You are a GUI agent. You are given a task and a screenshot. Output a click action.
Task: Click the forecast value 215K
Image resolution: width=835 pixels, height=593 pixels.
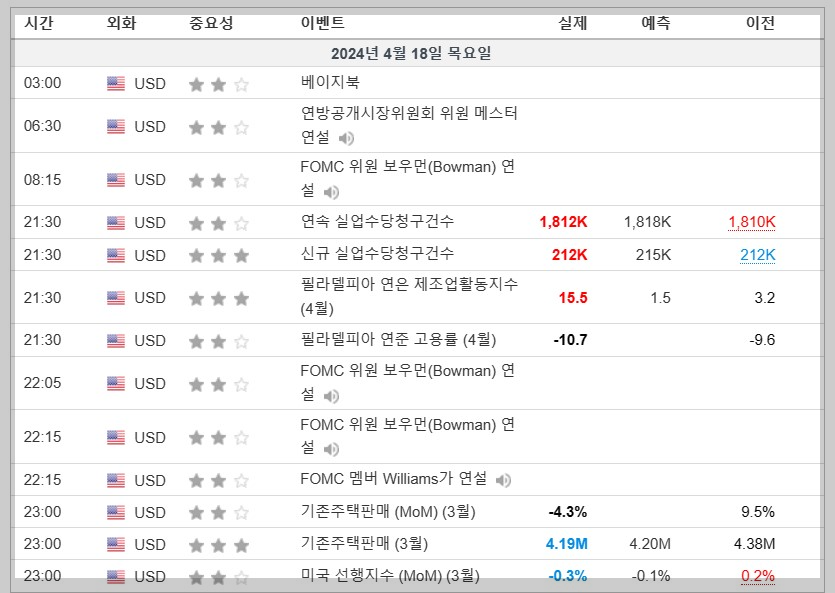coord(653,255)
